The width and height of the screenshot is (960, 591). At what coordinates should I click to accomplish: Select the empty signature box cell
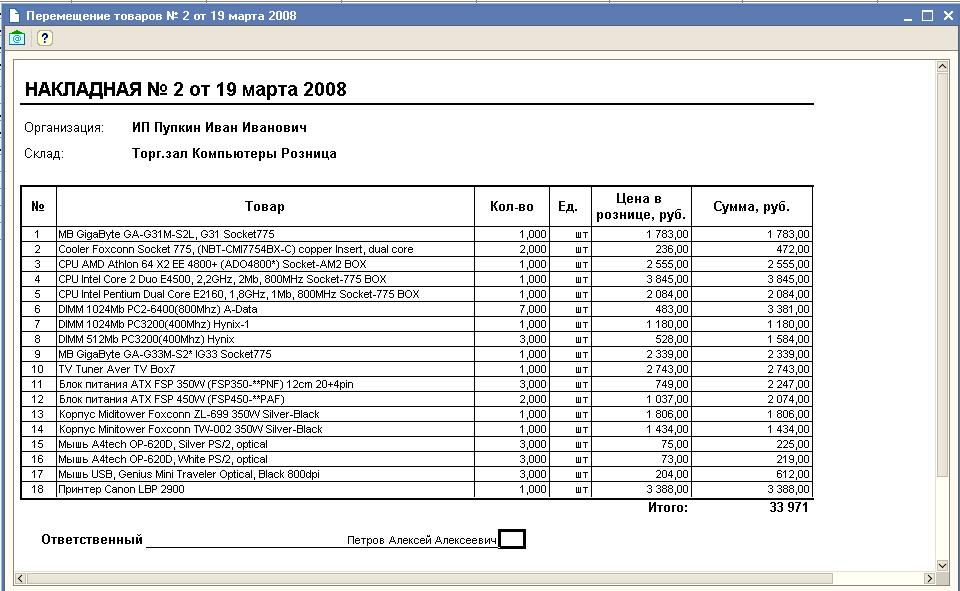coord(512,539)
